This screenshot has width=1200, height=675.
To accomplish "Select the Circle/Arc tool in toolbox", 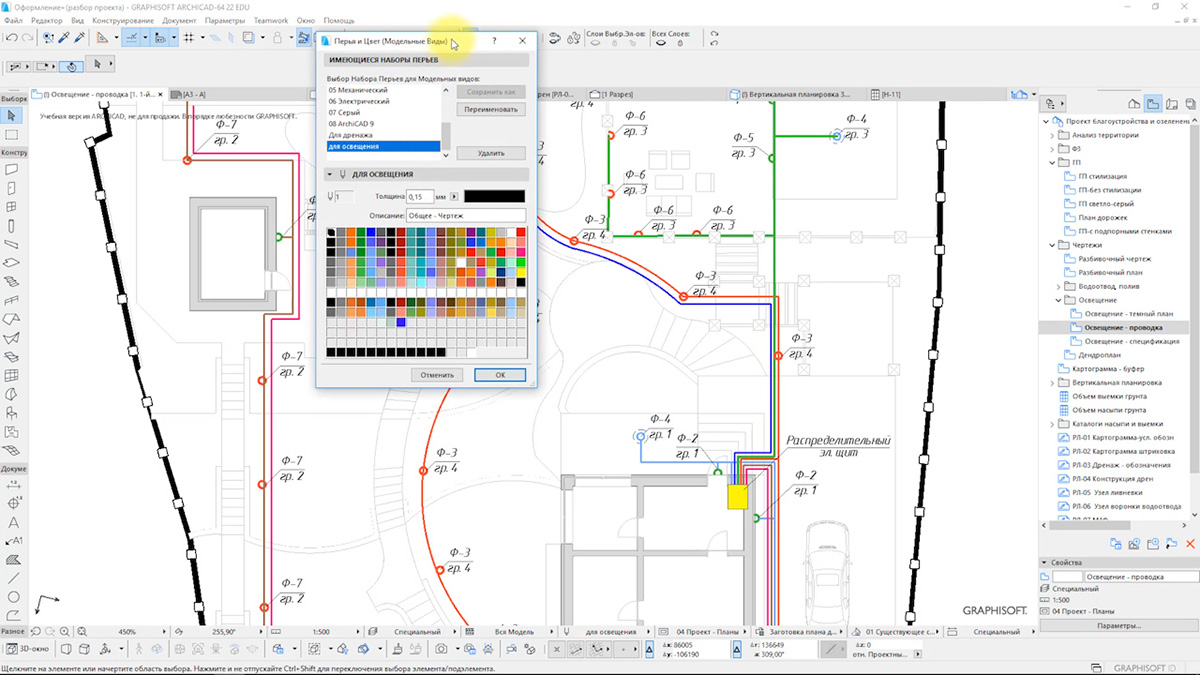I will tap(12, 596).
